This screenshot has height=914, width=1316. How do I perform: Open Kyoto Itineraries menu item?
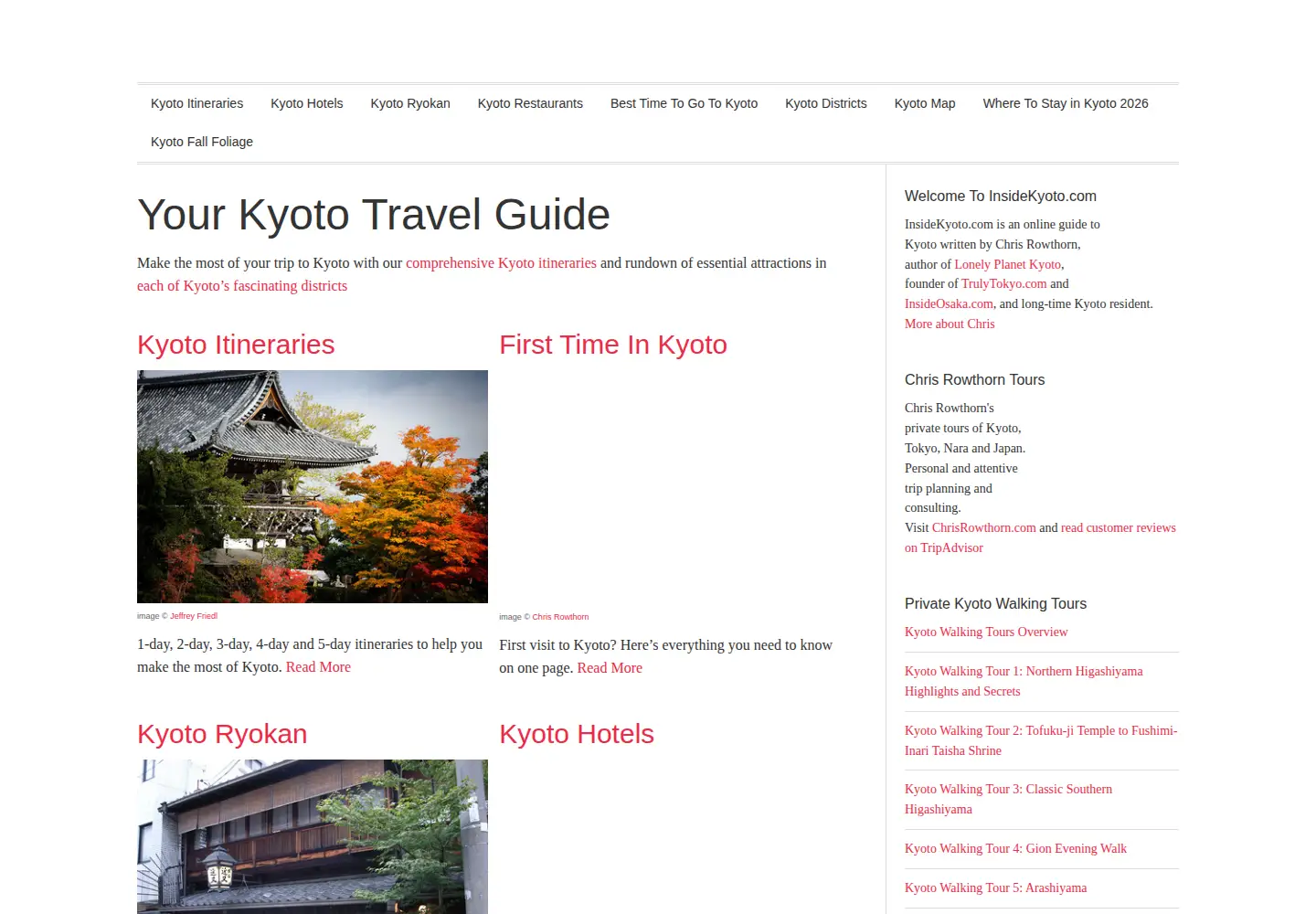196,103
